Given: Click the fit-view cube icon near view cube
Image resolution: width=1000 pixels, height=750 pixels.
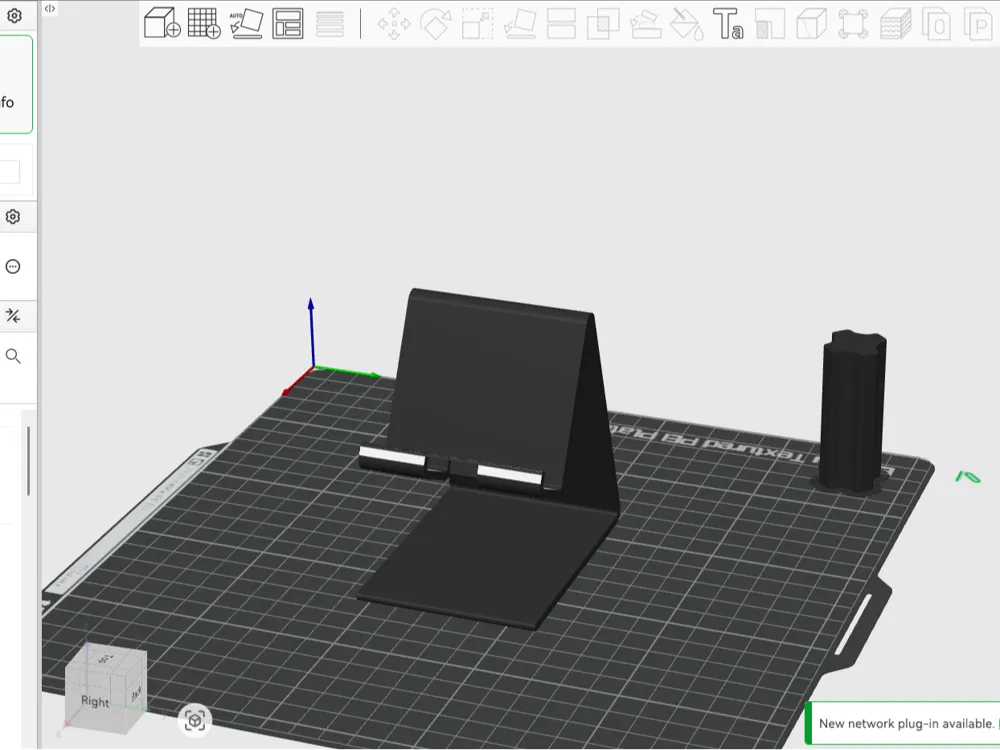Looking at the screenshot, I should point(195,721).
